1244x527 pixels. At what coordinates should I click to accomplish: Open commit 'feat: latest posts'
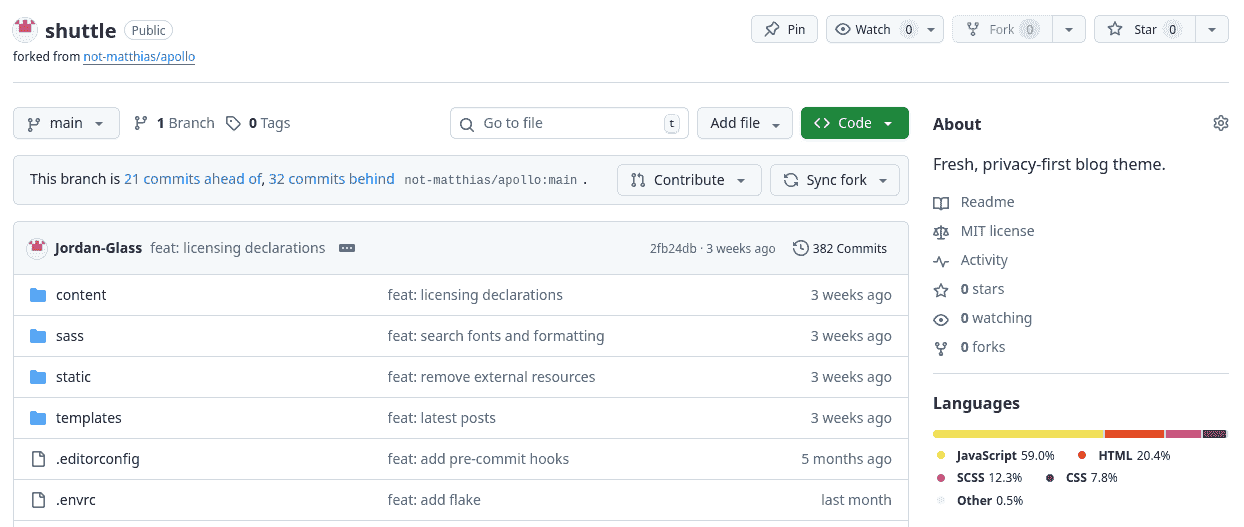tap(442, 418)
